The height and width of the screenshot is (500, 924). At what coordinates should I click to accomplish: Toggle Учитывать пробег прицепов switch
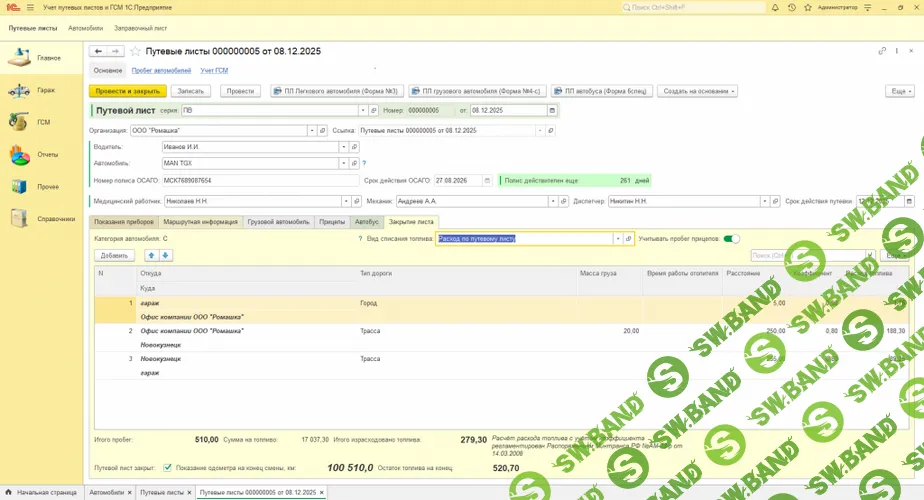point(732,239)
